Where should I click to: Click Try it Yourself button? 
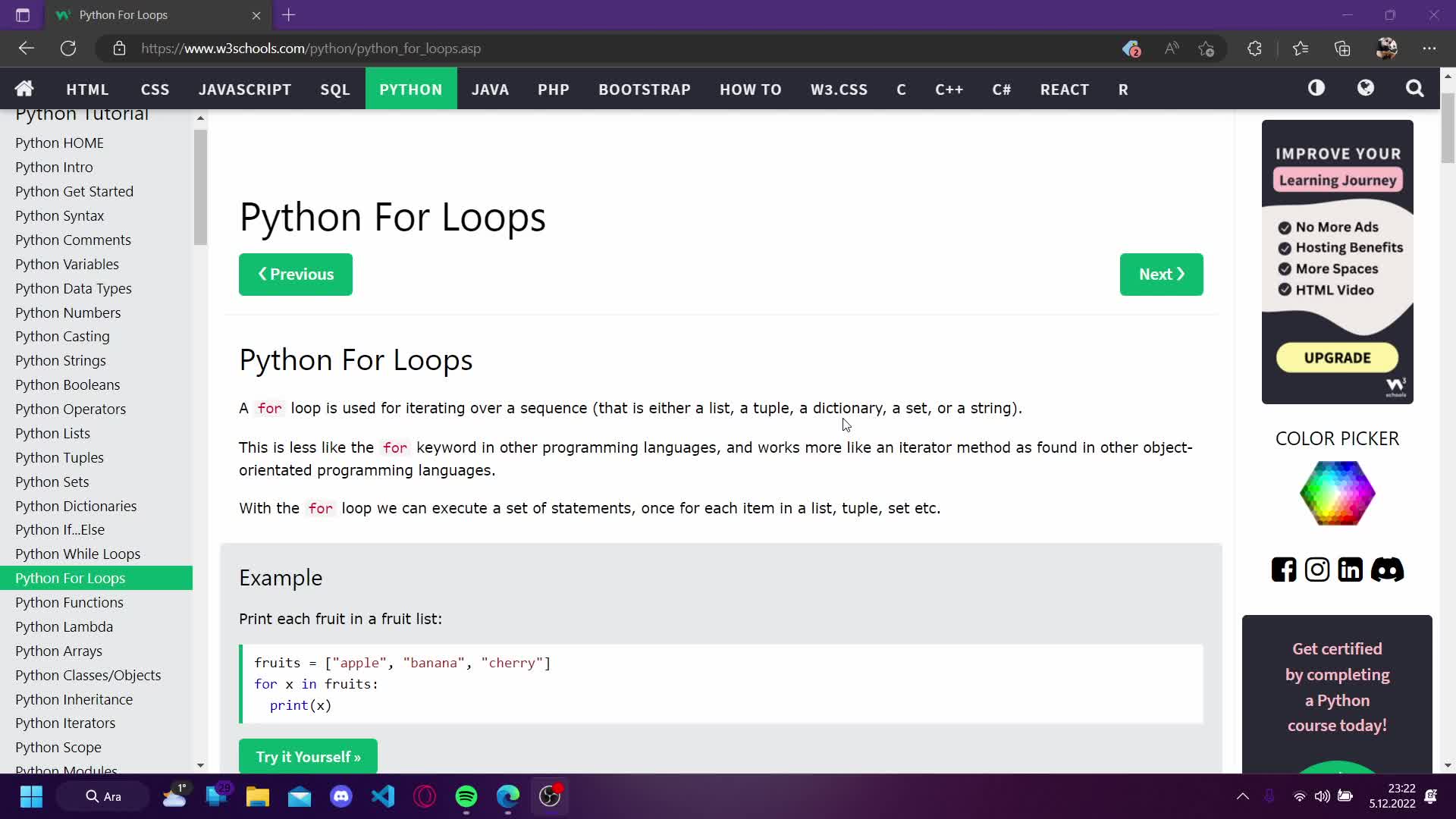click(x=308, y=757)
